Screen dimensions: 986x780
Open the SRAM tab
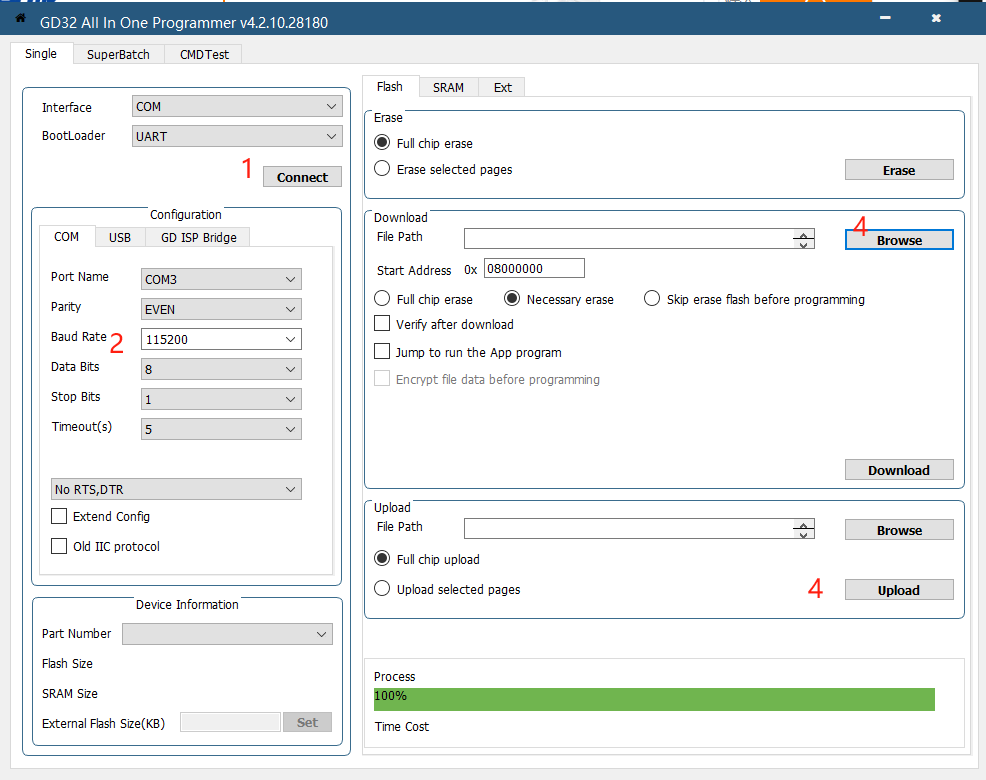tap(448, 88)
